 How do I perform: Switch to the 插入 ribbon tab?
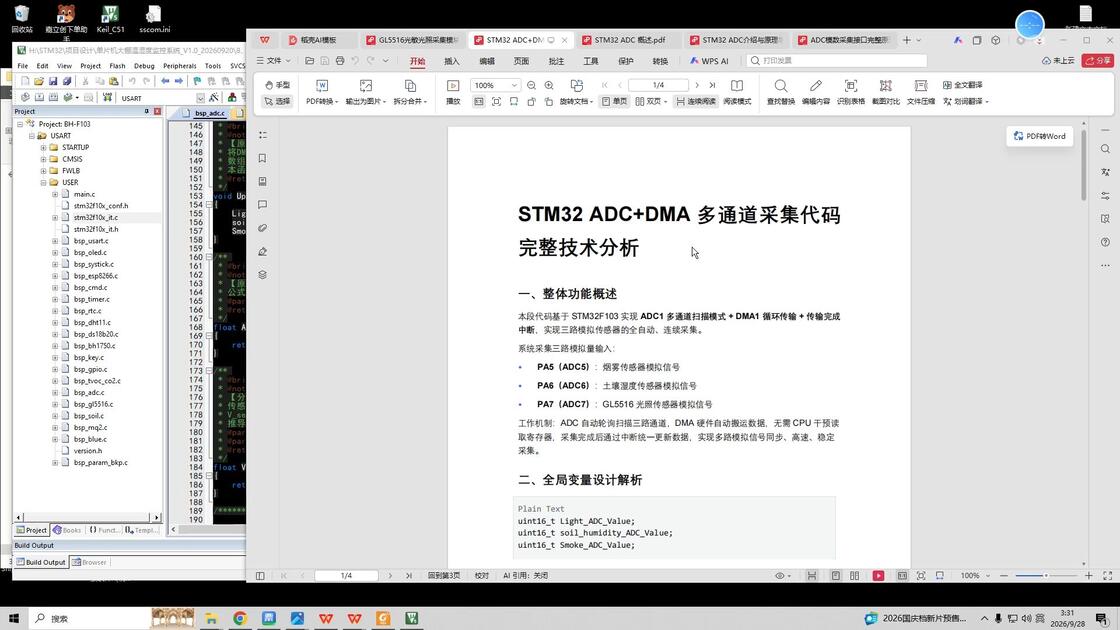[451, 61]
